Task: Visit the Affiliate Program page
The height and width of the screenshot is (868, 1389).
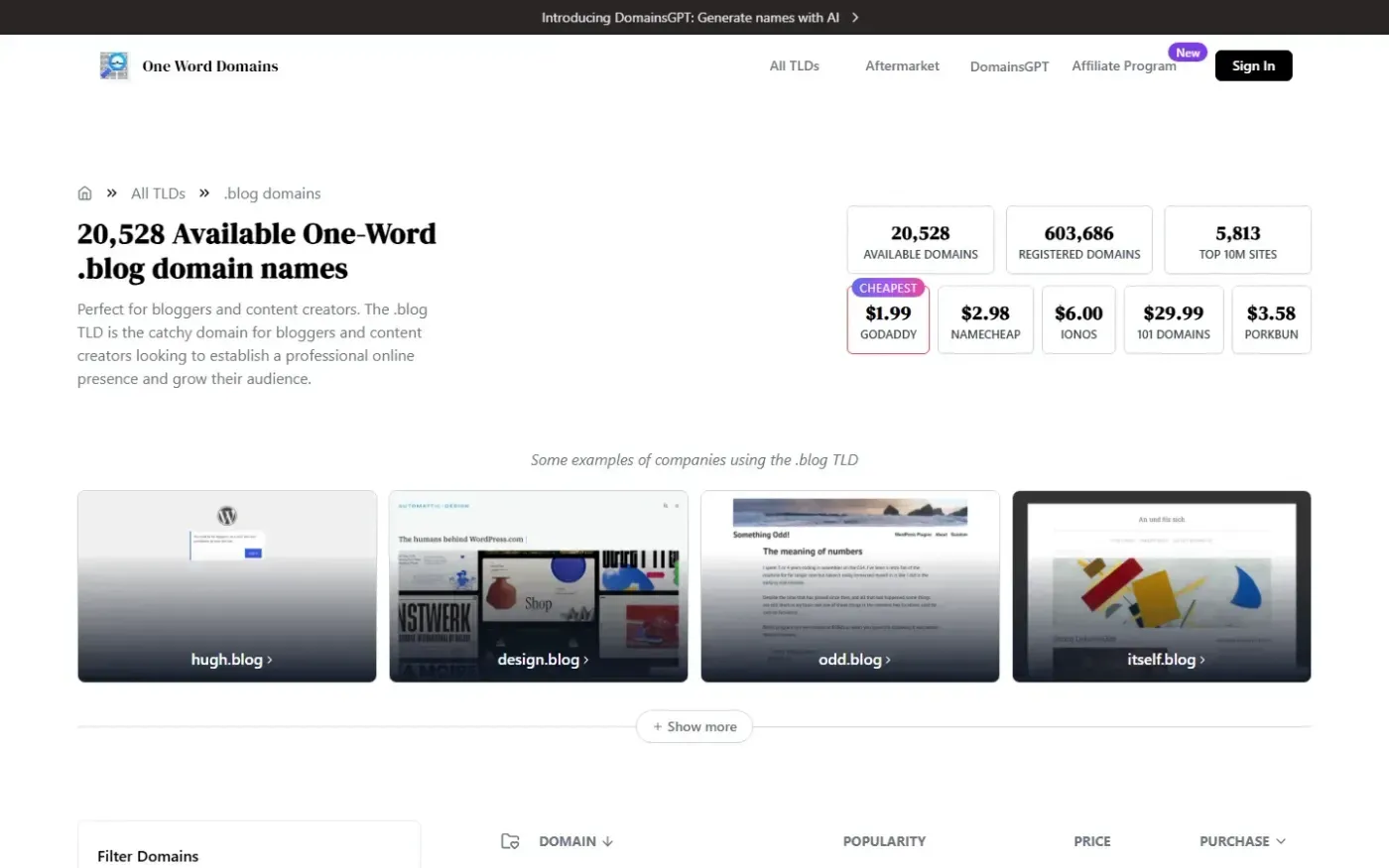Action: (x=1124, y=65)
